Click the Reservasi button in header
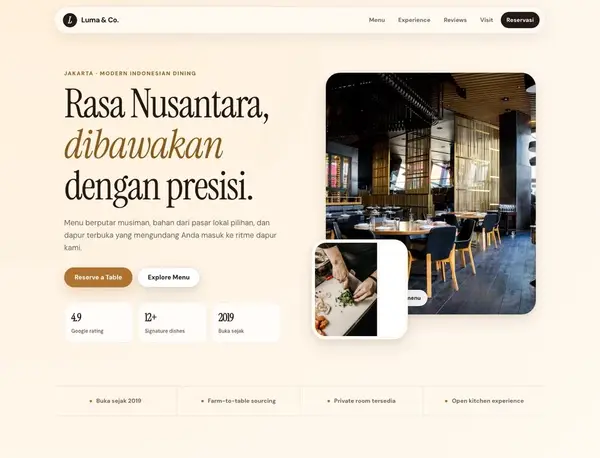Screen dimensions: 600x458 click(520, 20)
